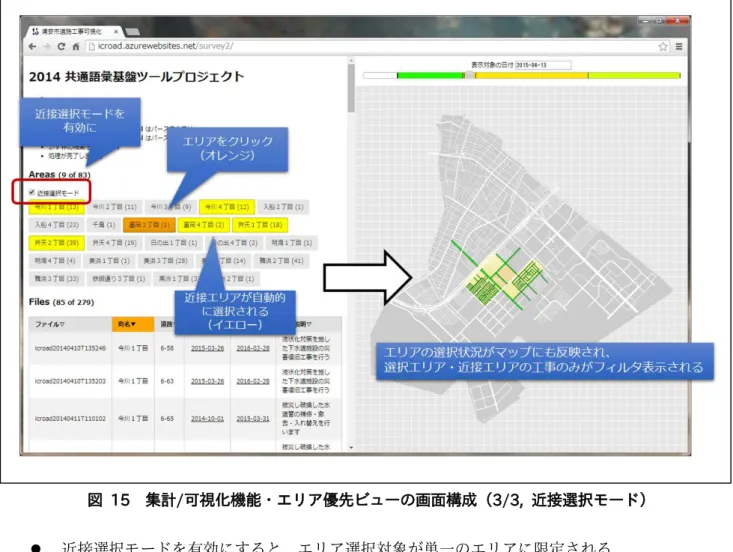Sort table by ファイル column header
Image resolution: width=733 pixels, height=552 pixels.
(x=70, y=324)
